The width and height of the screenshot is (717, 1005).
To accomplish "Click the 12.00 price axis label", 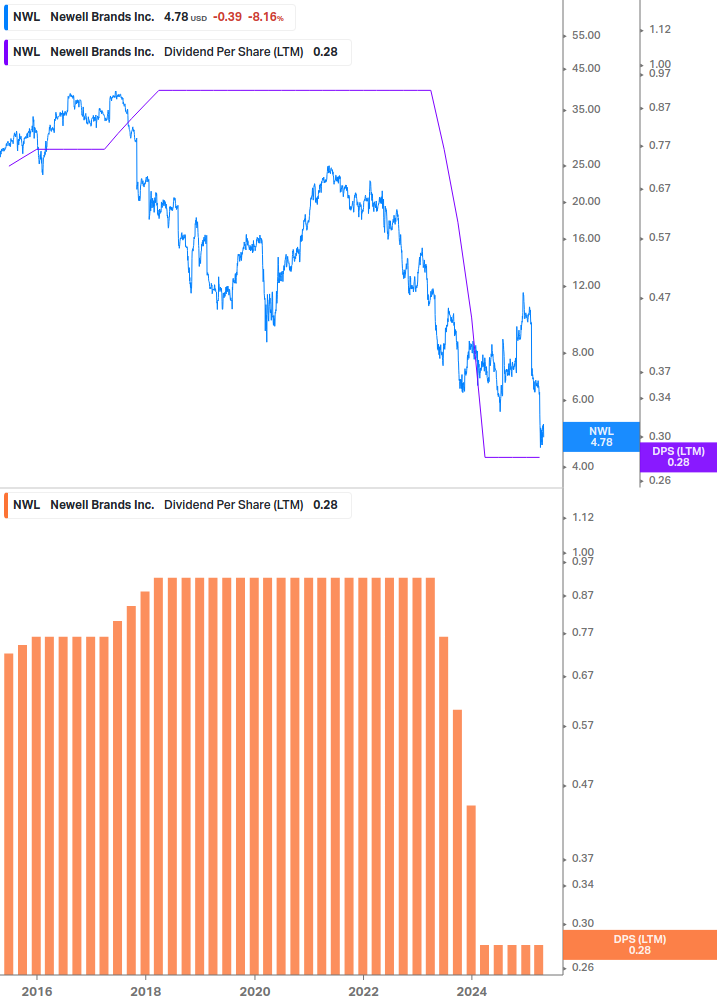I will point(586,285).
